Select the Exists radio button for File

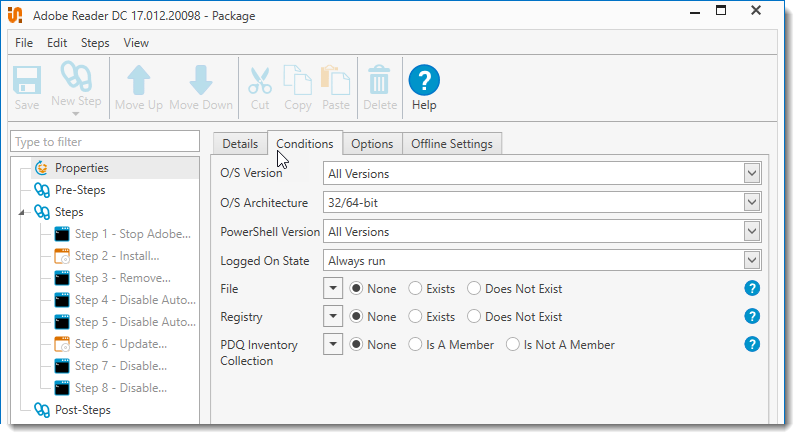416,289
